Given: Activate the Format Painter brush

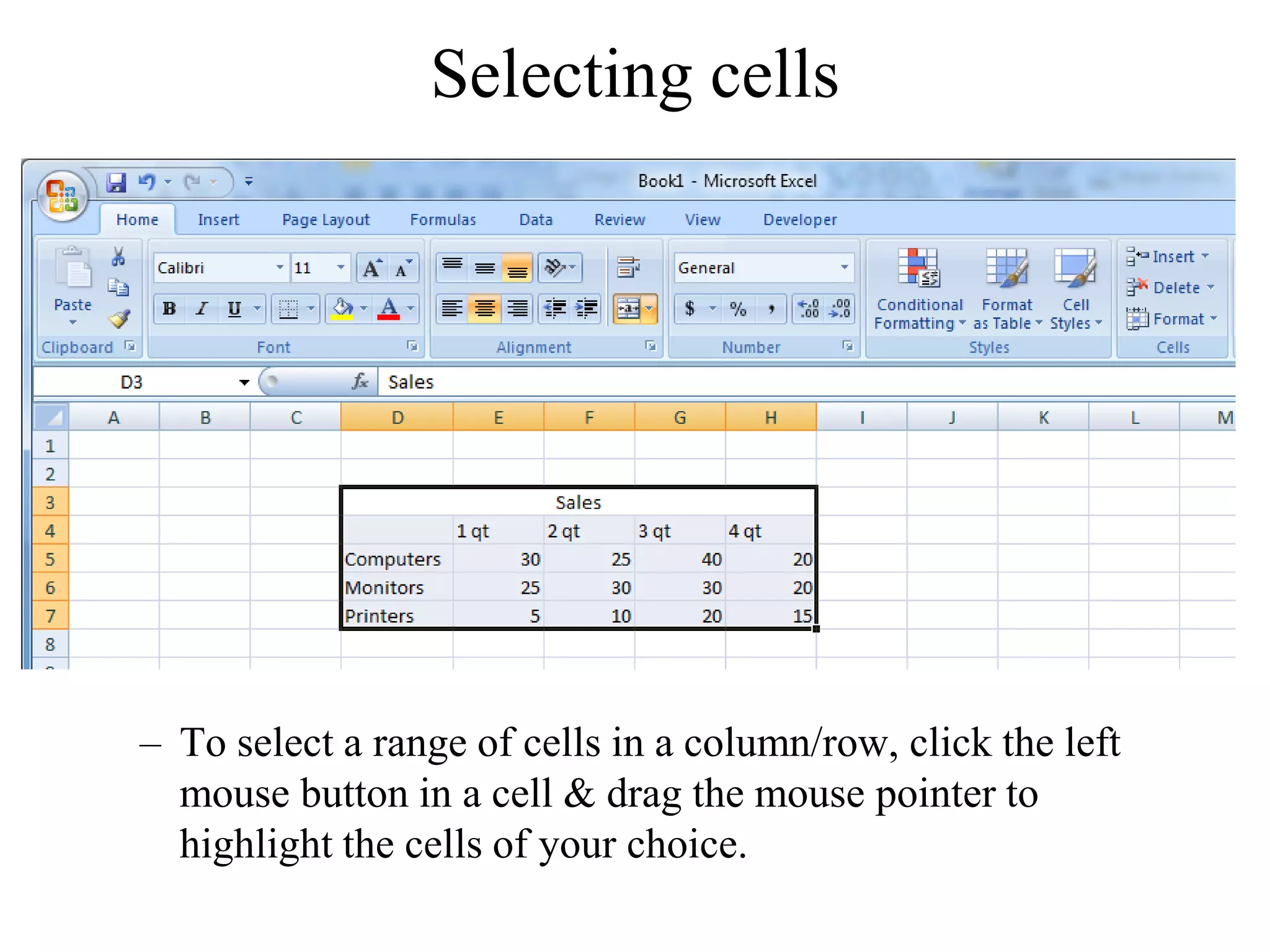Looking at the screenshot, I should [x=119, y=319].
